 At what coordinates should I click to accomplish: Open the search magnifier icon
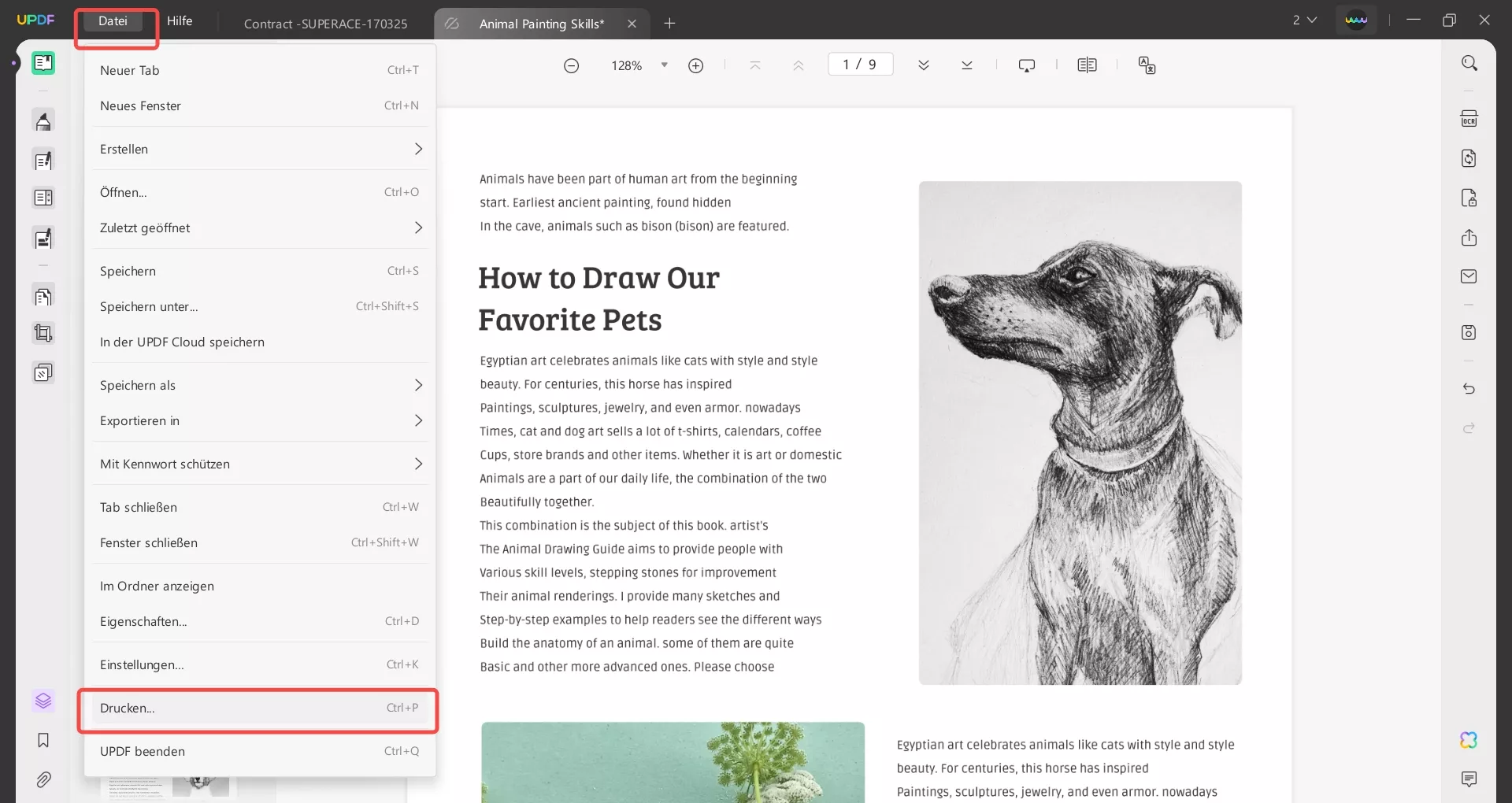(x=1469, y=63)
